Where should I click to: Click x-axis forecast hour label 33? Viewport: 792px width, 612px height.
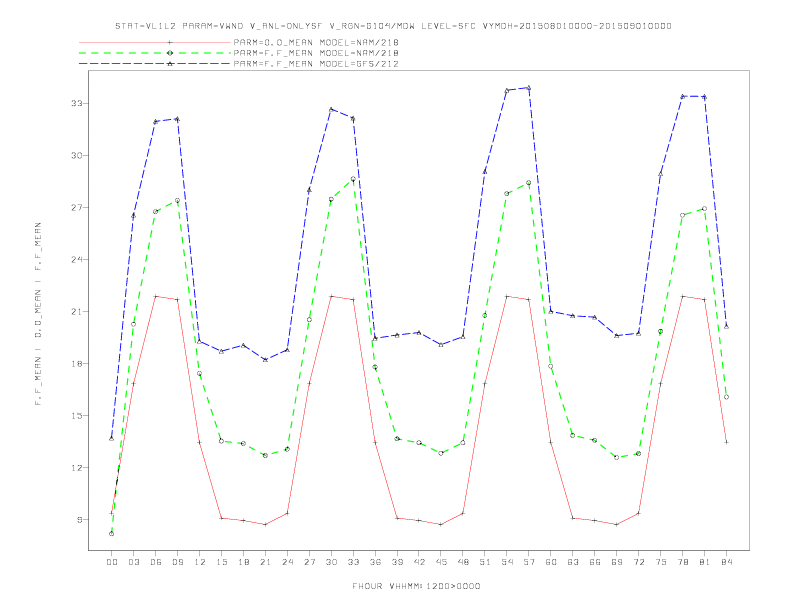[353, 562]
